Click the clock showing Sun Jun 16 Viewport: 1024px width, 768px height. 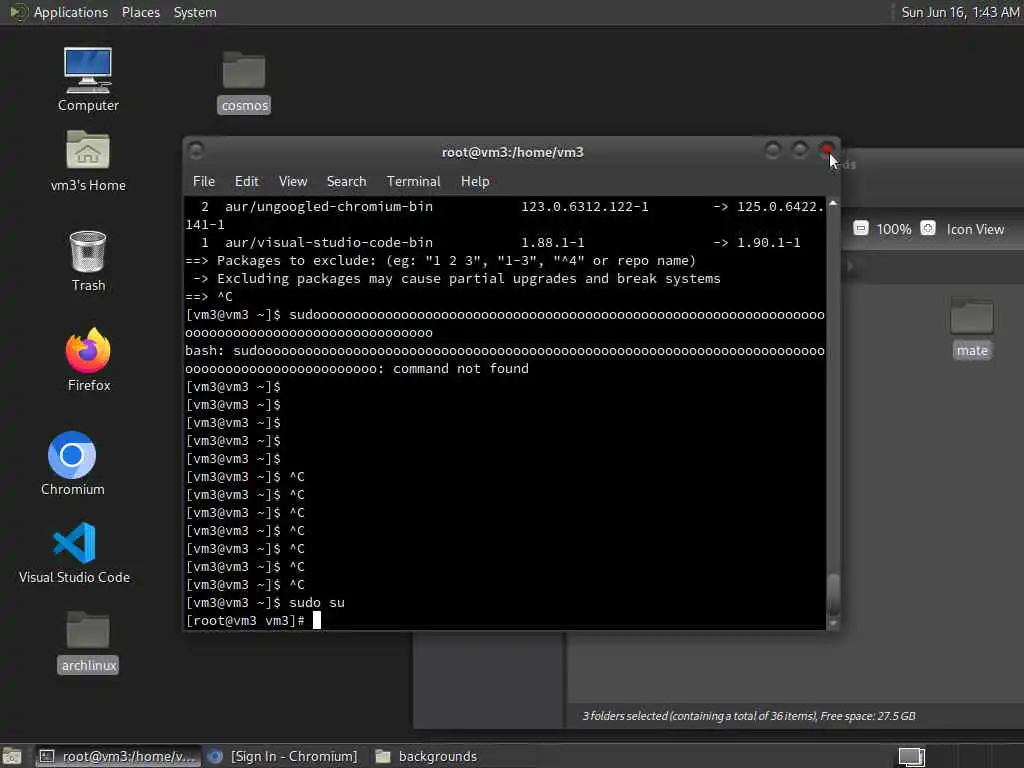[960, 12]
